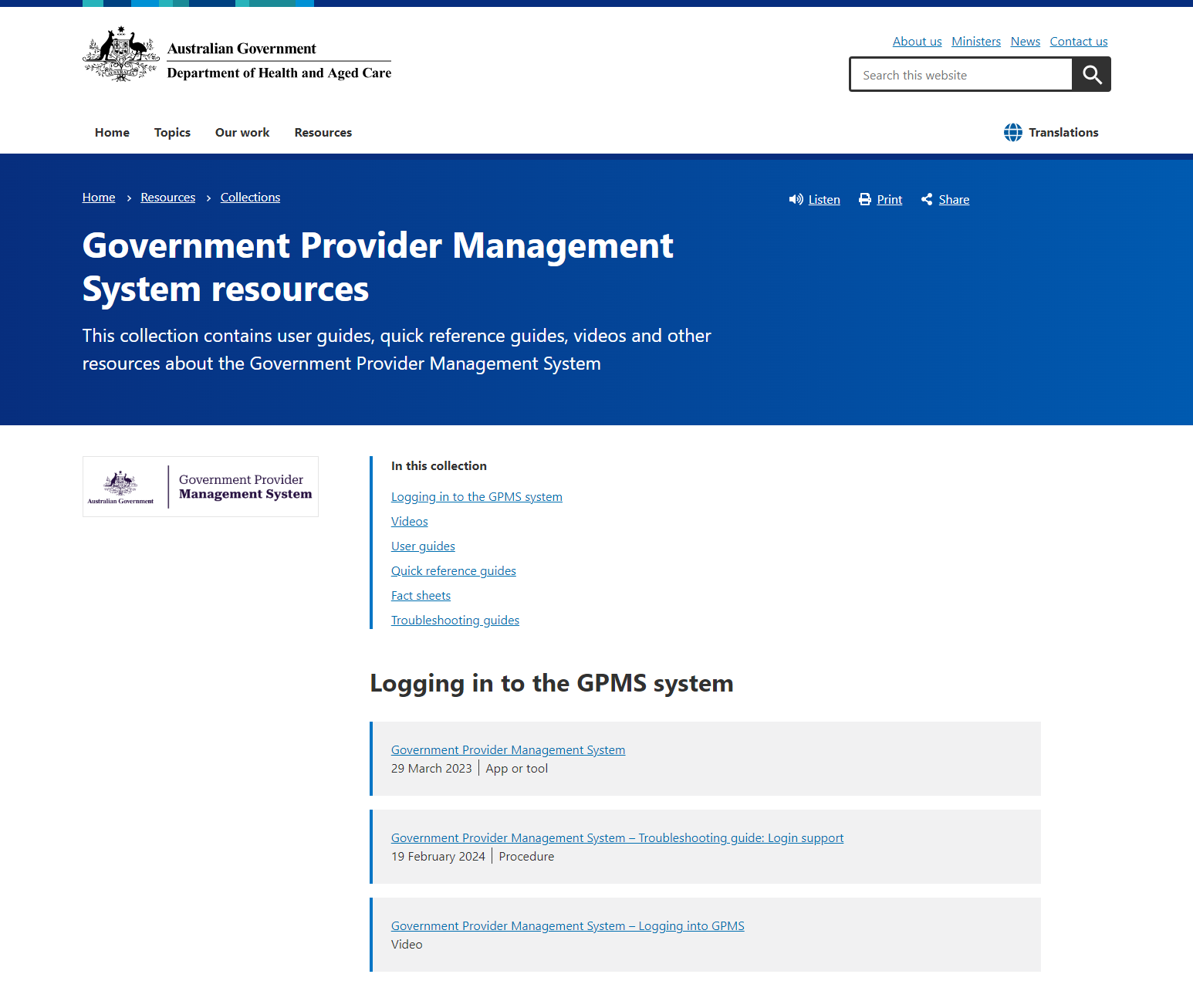
Task: Open the Quick reference guides link
Action: pyautogui.click(x=453, y=570)
